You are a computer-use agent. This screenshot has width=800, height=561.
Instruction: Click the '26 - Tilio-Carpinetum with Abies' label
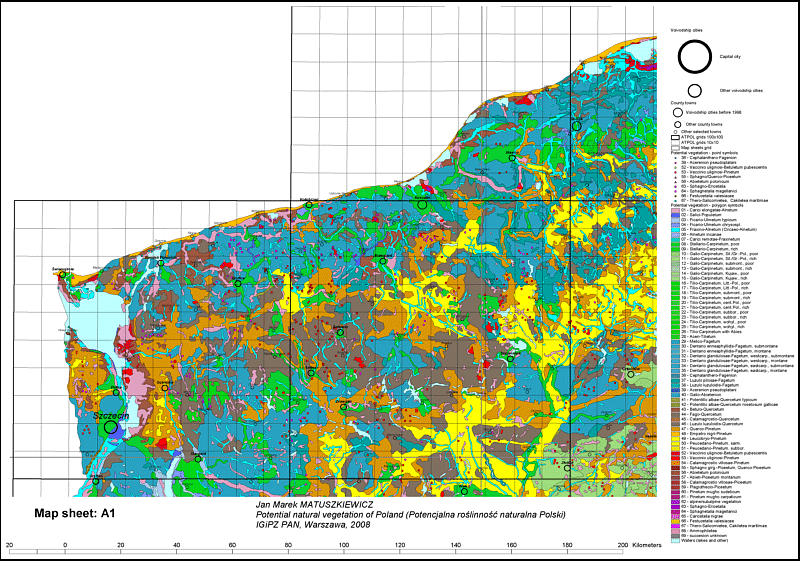pos(712,332)
